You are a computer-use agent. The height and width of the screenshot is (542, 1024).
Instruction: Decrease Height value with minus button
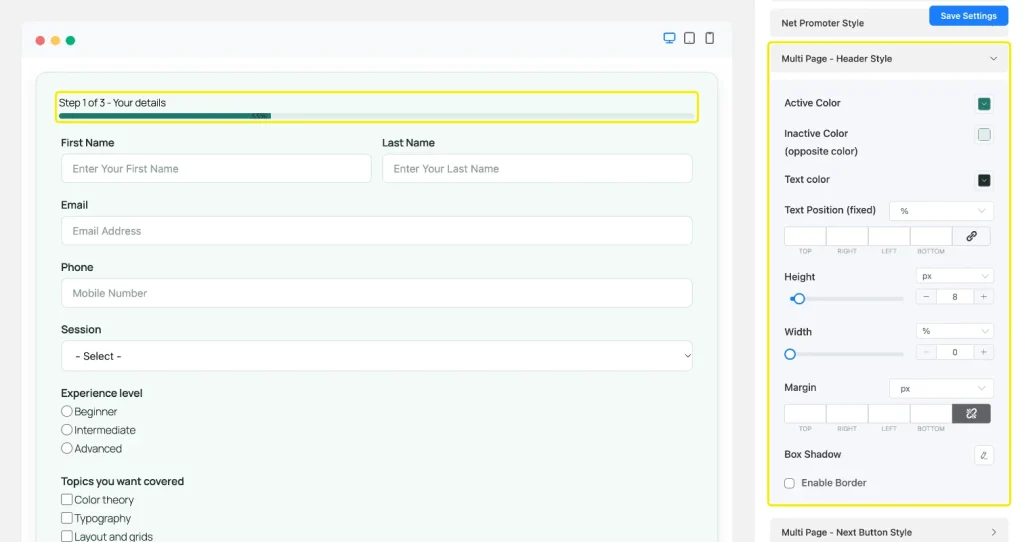pyautogui.click(x=926, y=297)
